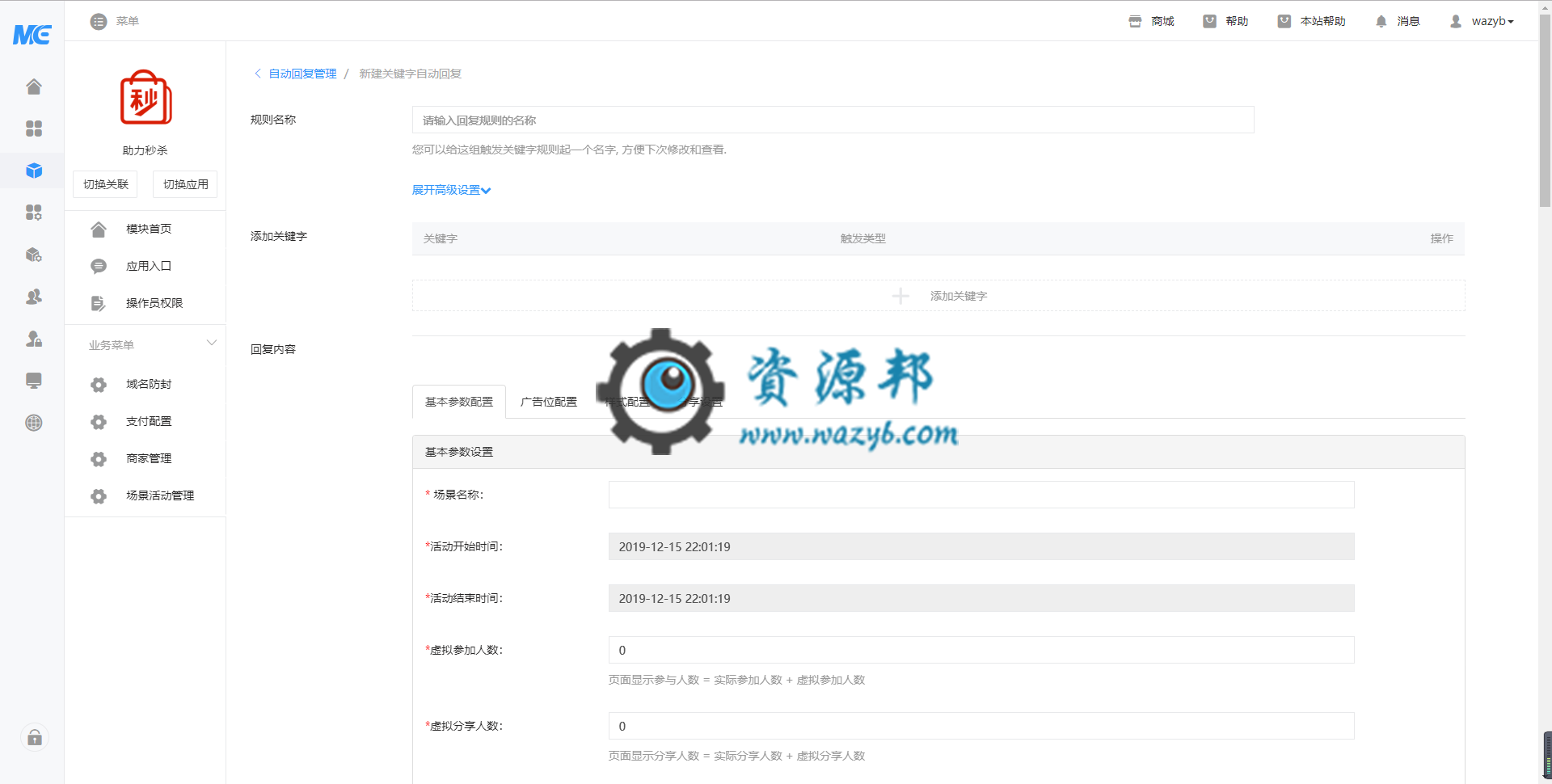Open the 活动结束时间 date picker field

(981, 598)
